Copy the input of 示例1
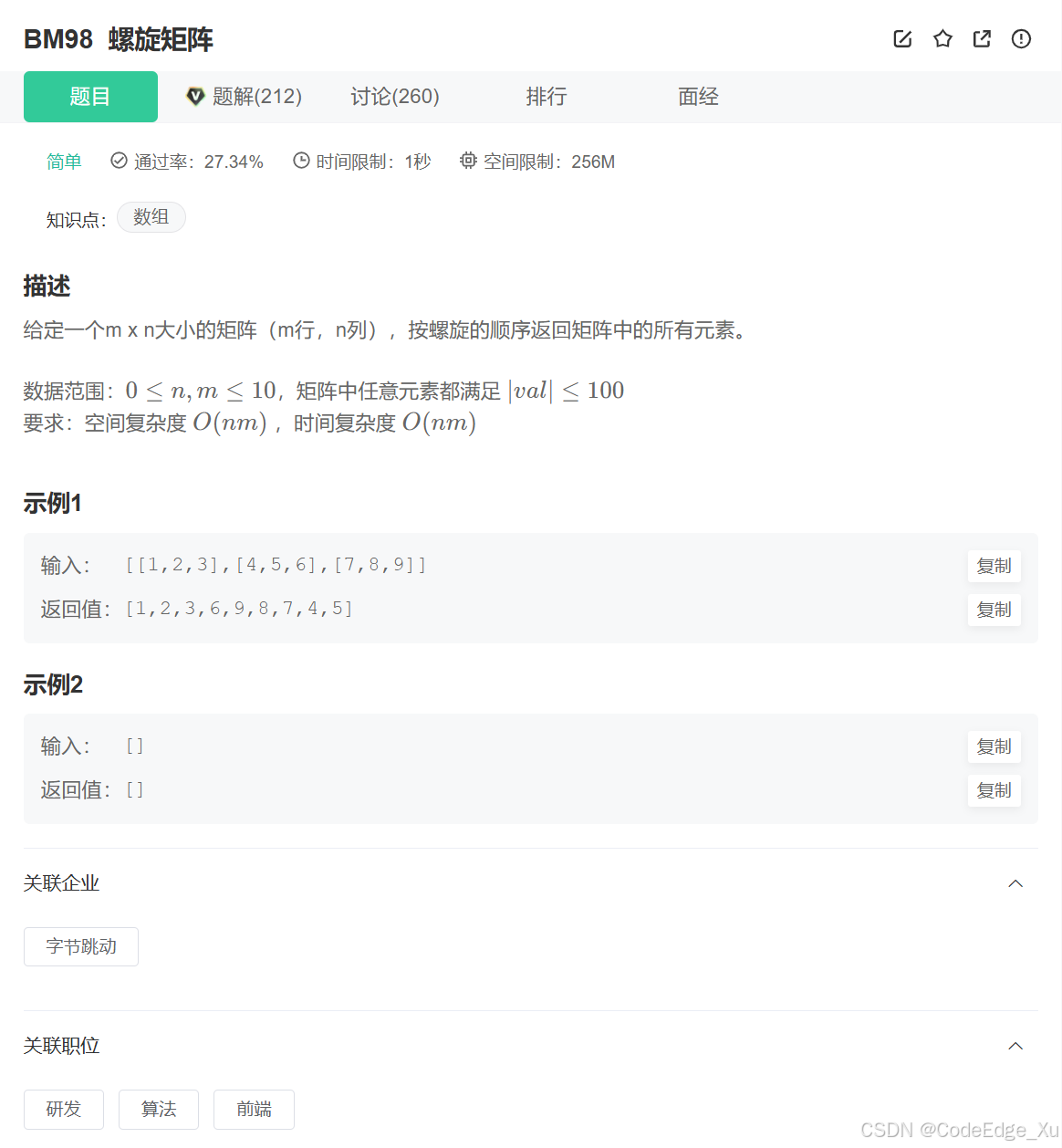This screenshot has width=1062, height=1148. click(994, 566)
